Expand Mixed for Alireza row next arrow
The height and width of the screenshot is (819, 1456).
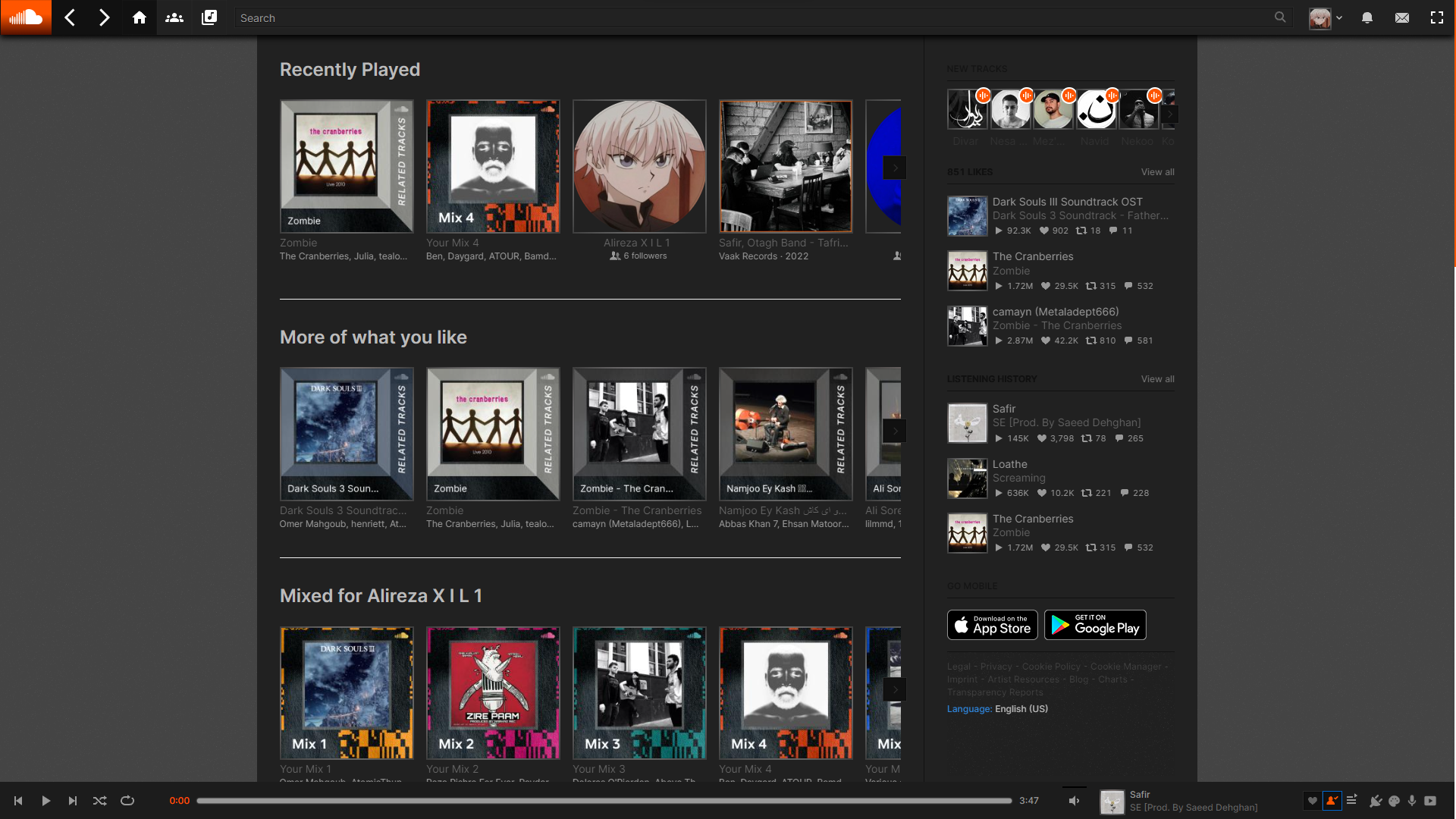[895, 689]
